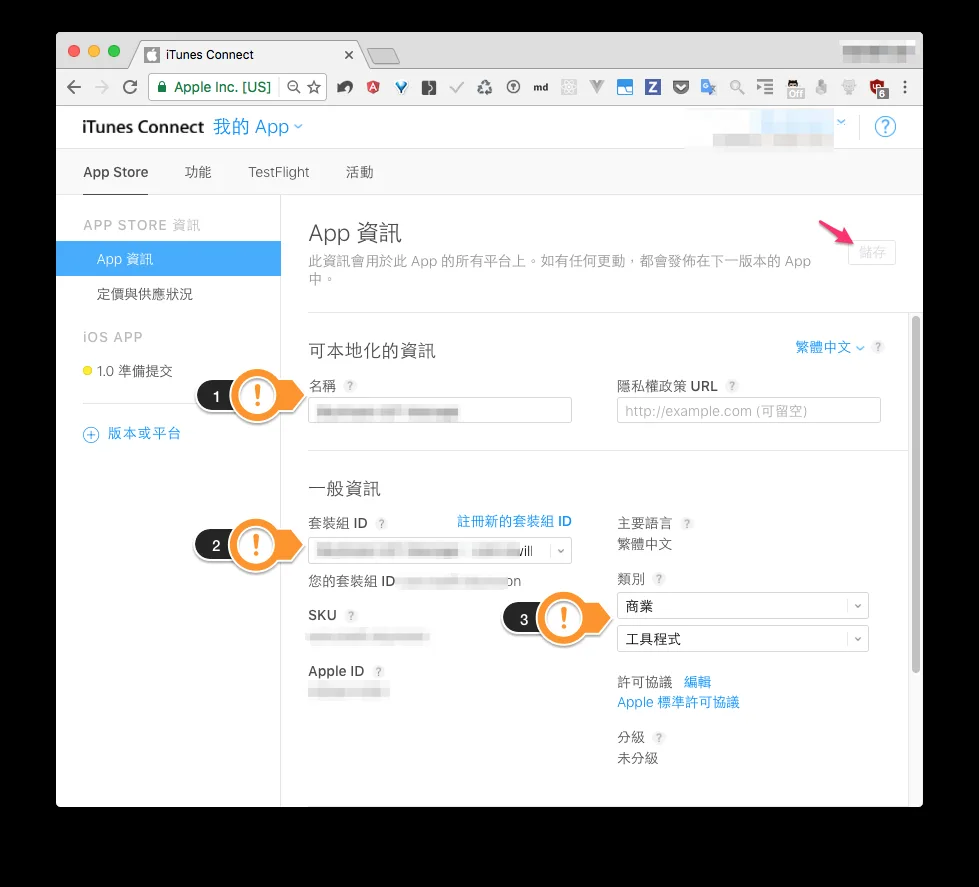Open the Chrome three-dot menu

point(905,87)
